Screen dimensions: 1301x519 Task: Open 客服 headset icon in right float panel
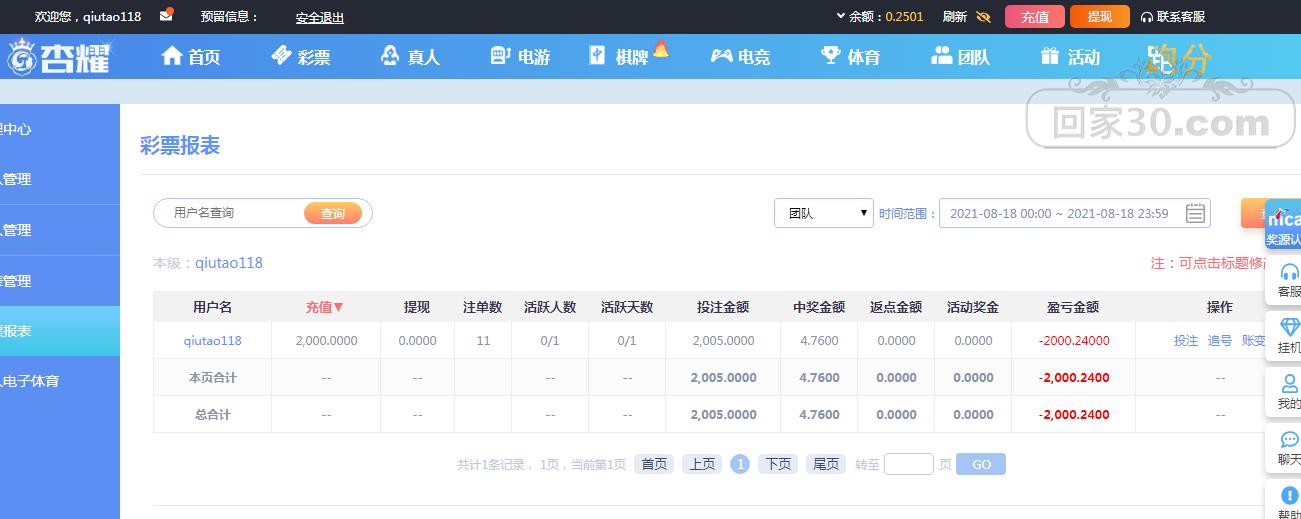pyautogui.click(x=1289, y=272)
